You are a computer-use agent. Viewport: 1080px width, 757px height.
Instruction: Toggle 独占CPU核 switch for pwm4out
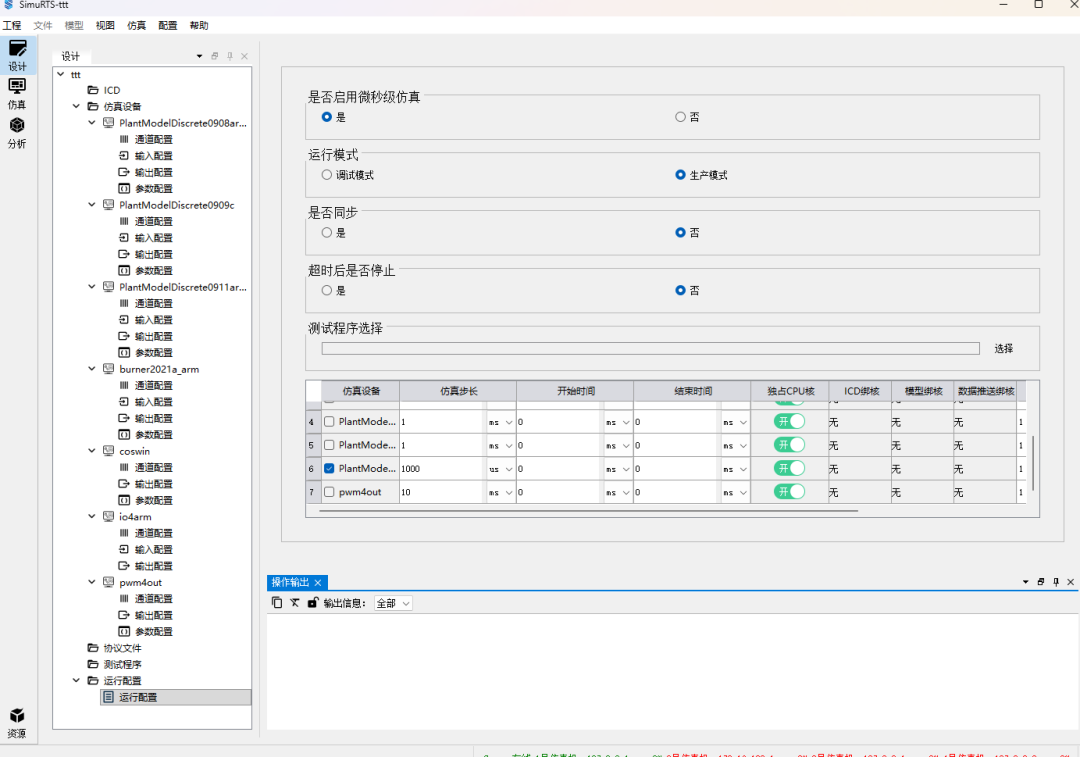click(789, 492)
